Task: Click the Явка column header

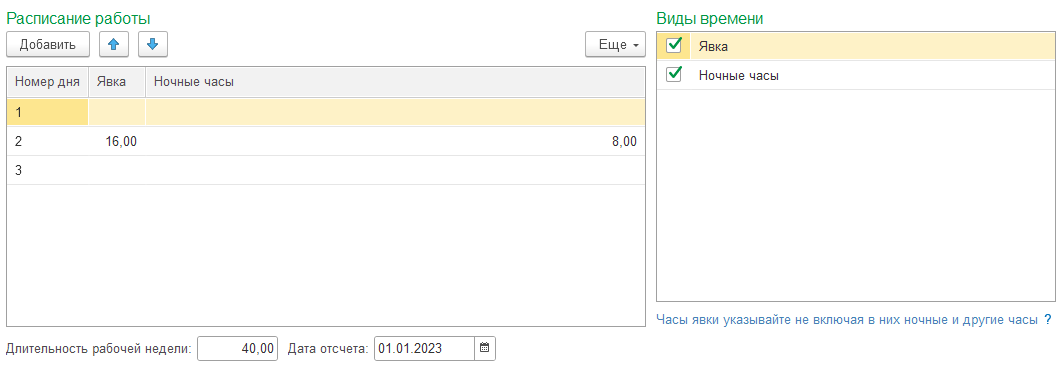Action: (x=116, y=82)
